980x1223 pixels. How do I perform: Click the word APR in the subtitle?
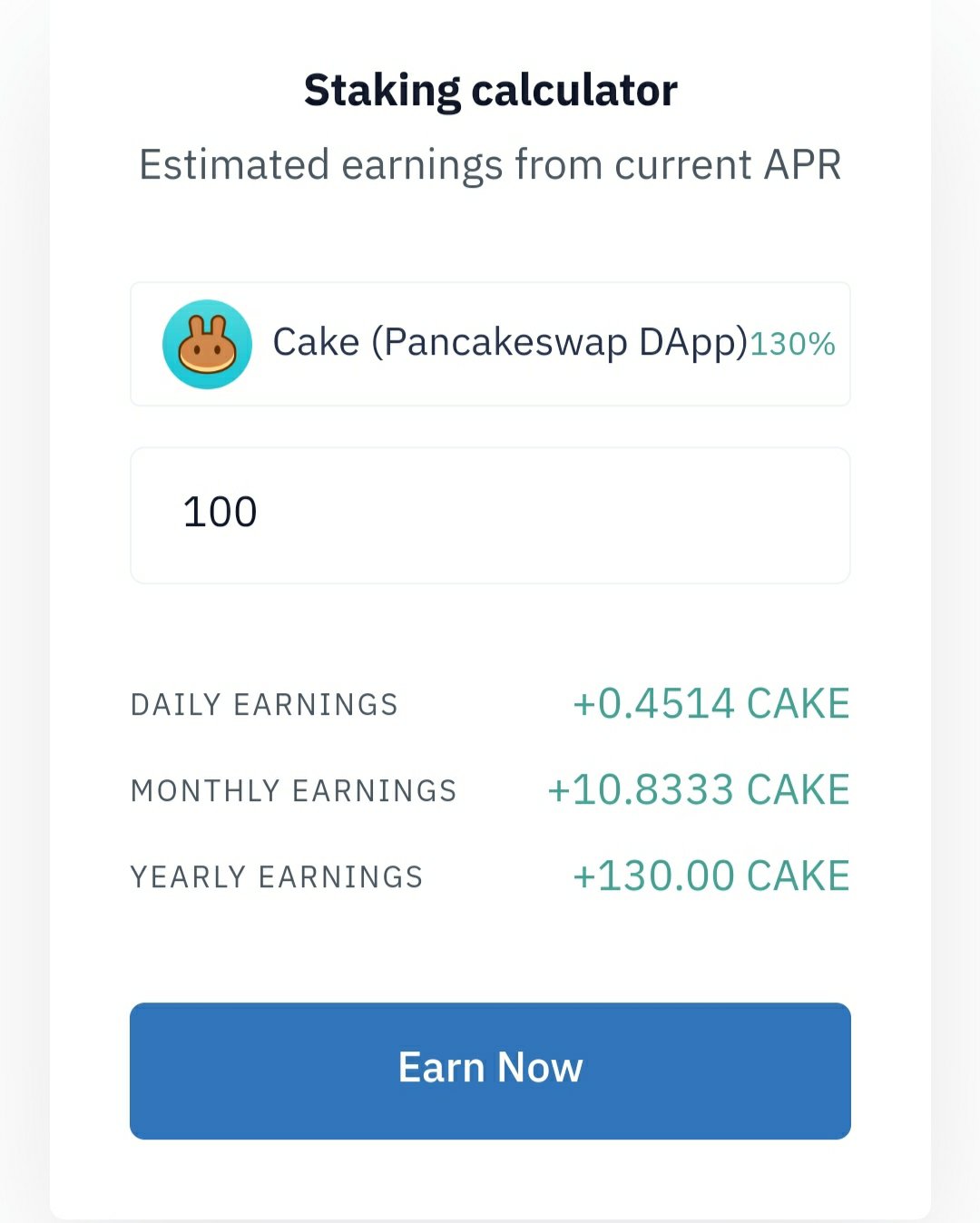point(802,165)
